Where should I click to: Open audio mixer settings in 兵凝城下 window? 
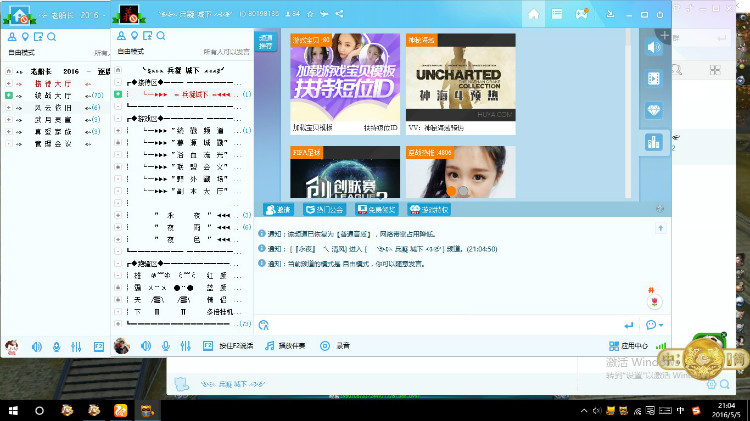pyautogui.click(x=186, y=346)
